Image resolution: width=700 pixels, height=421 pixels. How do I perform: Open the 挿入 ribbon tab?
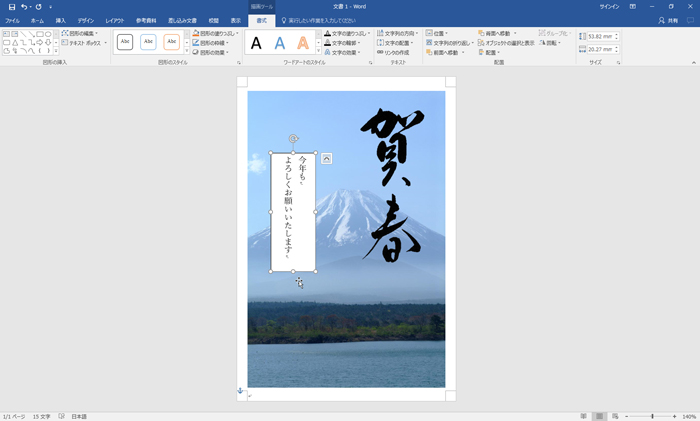point(61,20)
